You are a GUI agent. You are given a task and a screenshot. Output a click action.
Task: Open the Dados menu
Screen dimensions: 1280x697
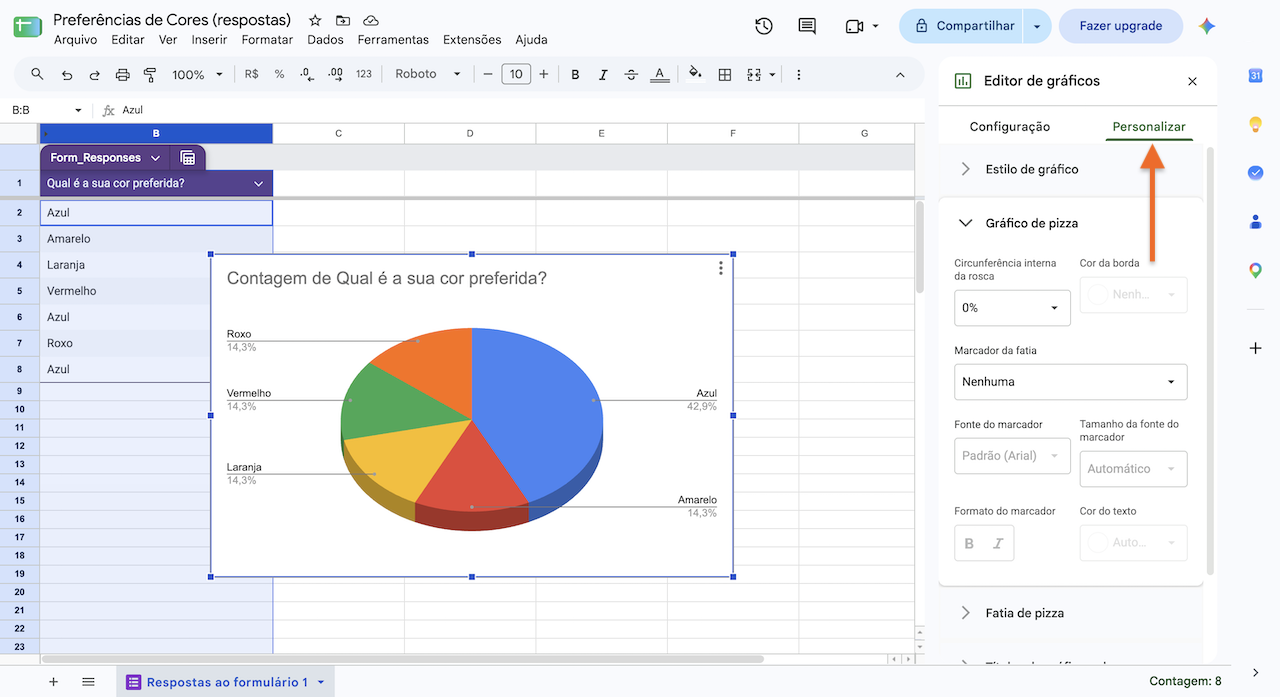(325, 40)
